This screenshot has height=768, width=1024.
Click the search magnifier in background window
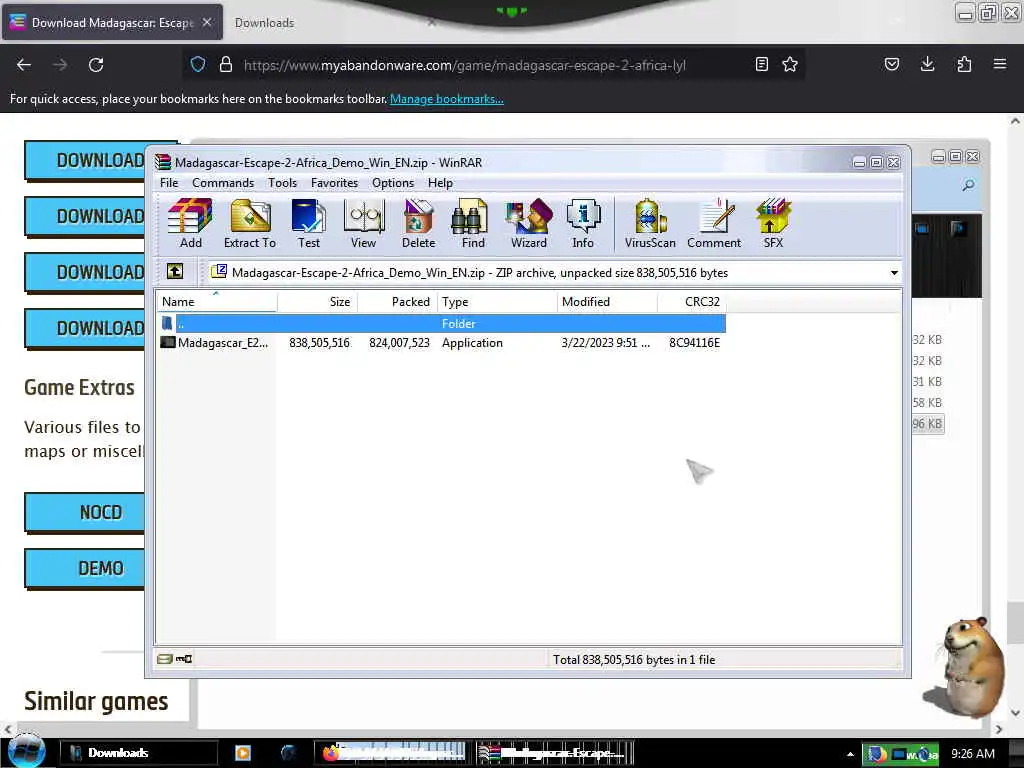coord(968,185)
